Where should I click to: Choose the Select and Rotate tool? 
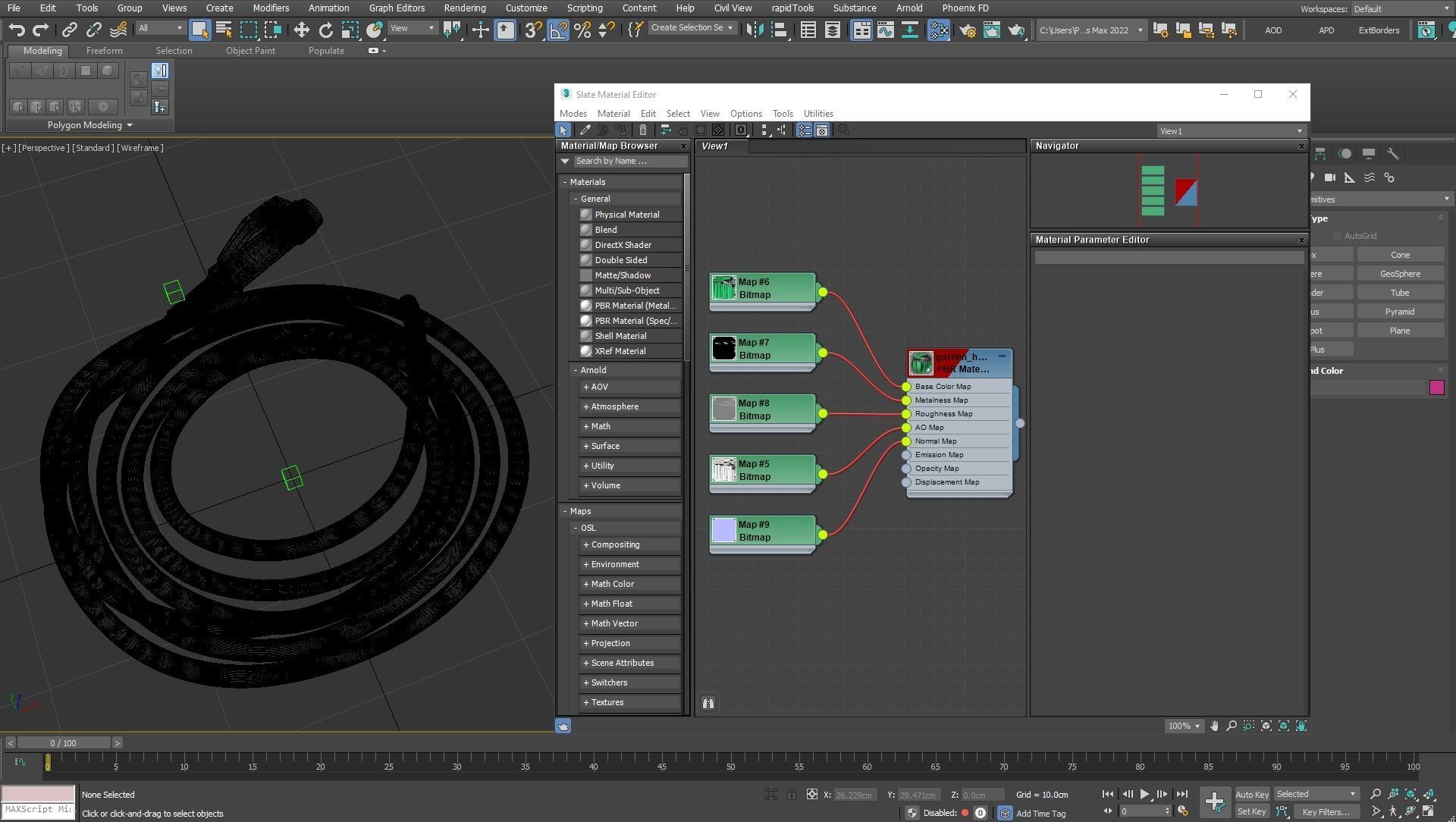point(325,30)
